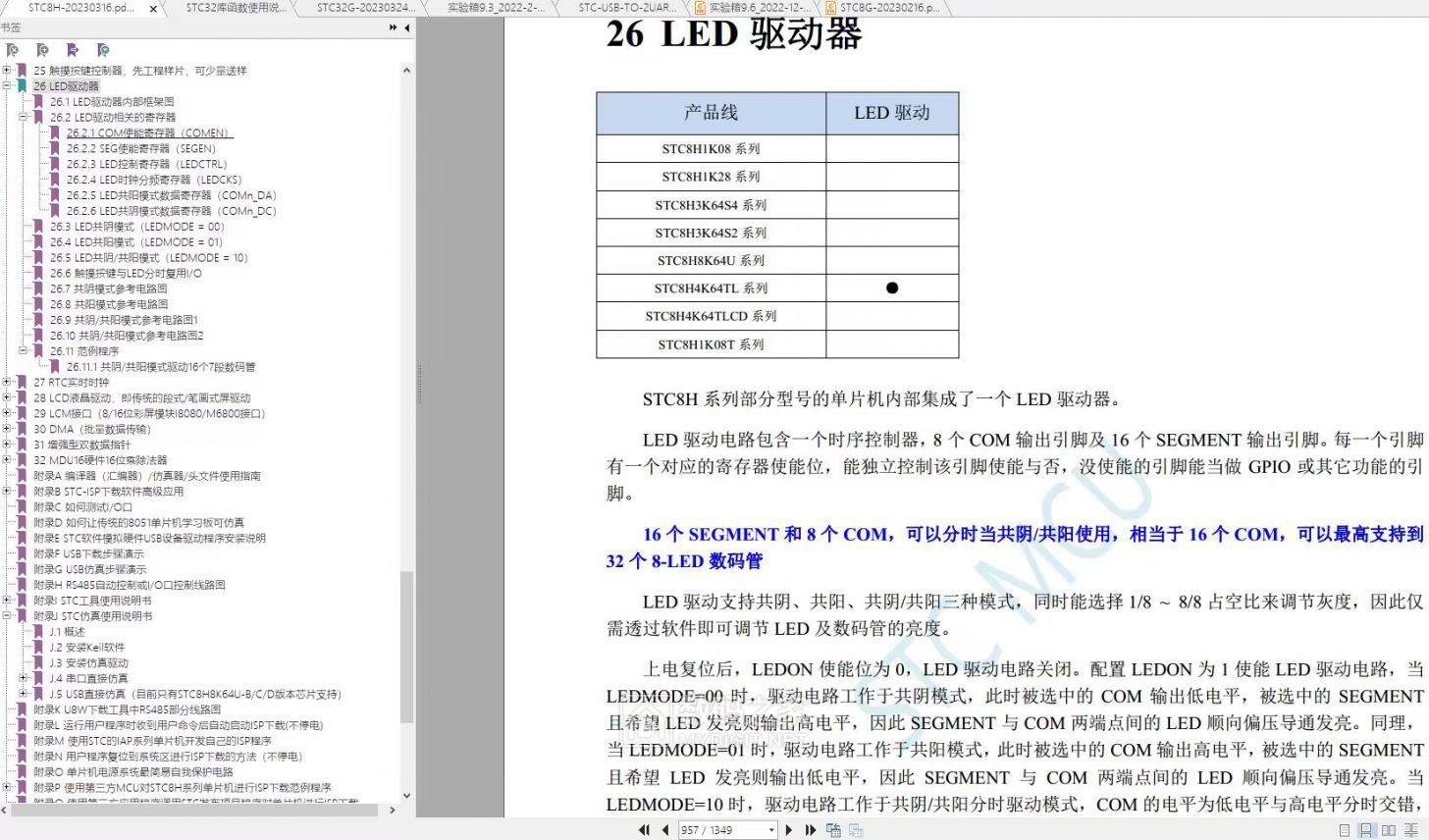The image size is (1429, 840).
Task: Switch to single page view icon
Action: coord(1345,830)
